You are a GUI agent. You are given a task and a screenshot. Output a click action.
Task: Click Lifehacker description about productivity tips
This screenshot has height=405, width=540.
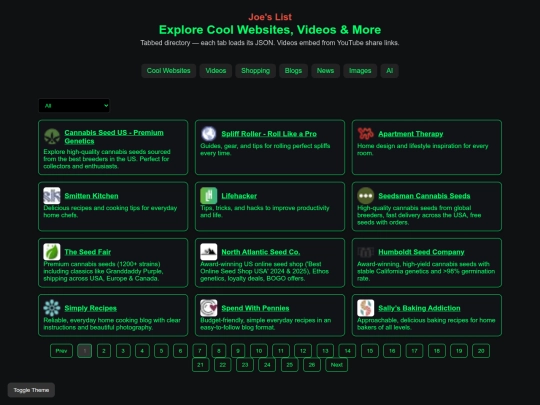[x=265, y=211]
